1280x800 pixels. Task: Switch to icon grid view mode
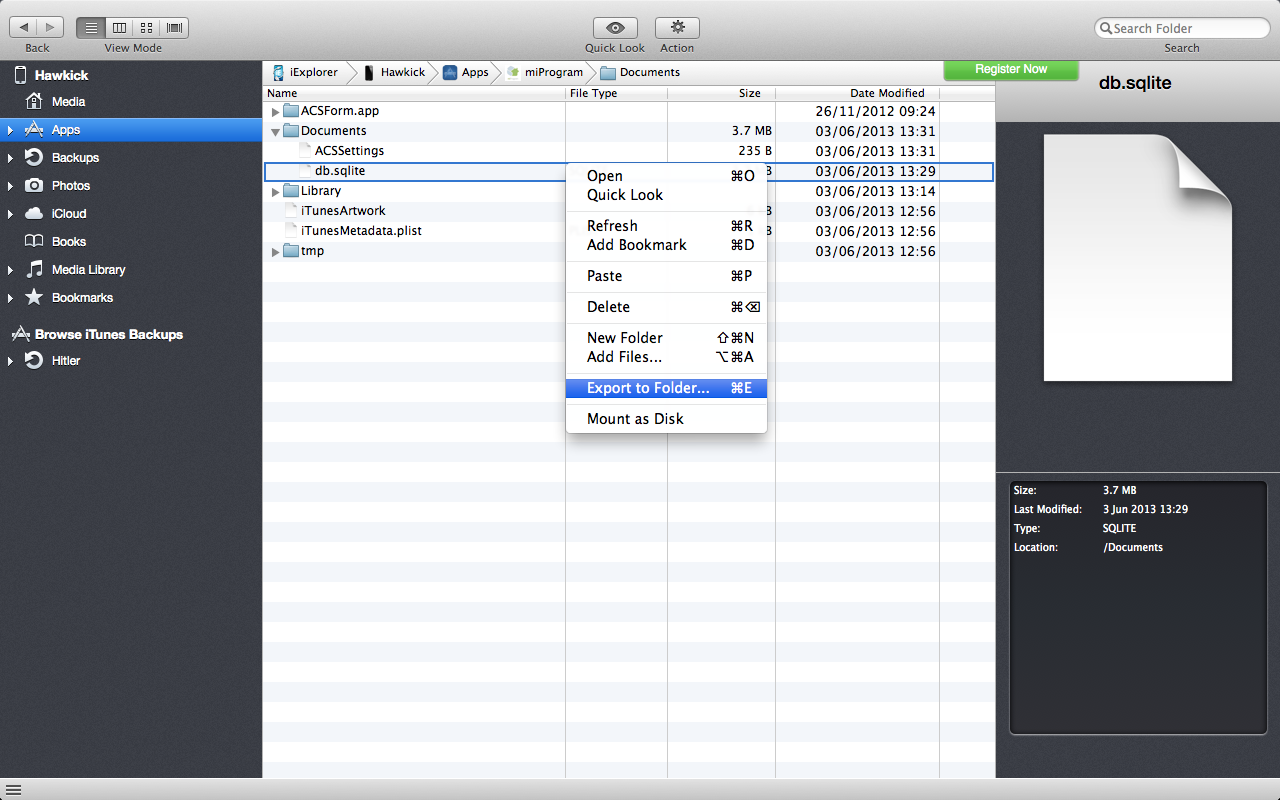[x=147, y=28]
